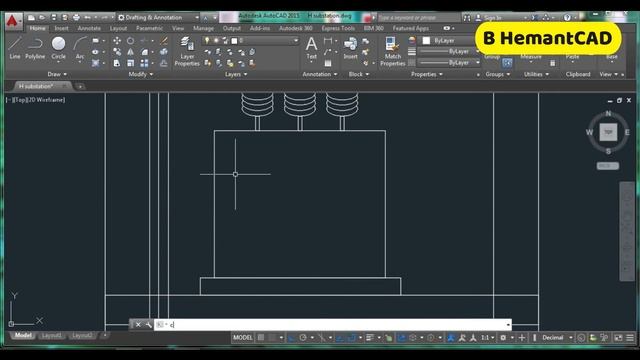
Task: Toggle polar tracking in status bar
Action: click(303, 338)
